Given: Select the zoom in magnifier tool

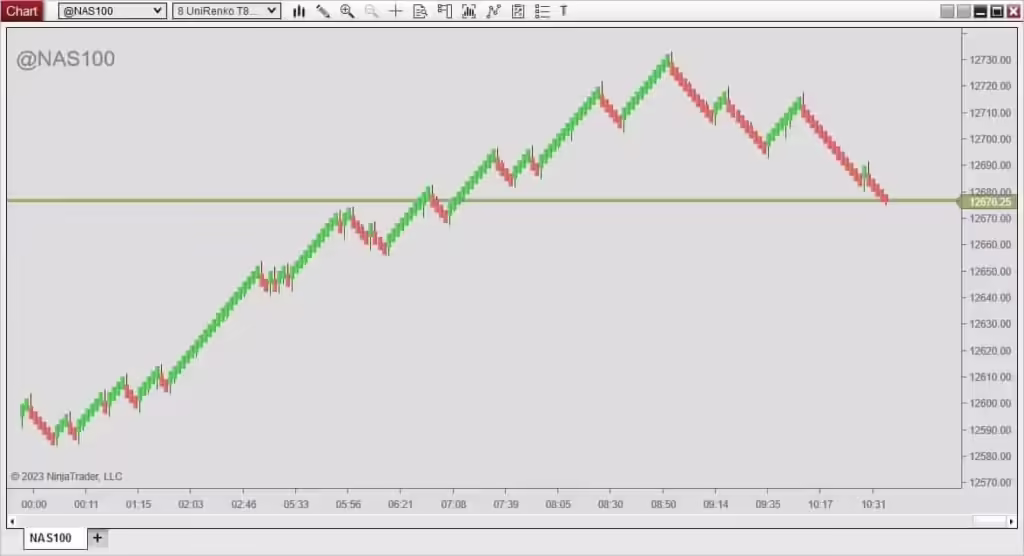Looking at the screenshot, I should point(347,11).
